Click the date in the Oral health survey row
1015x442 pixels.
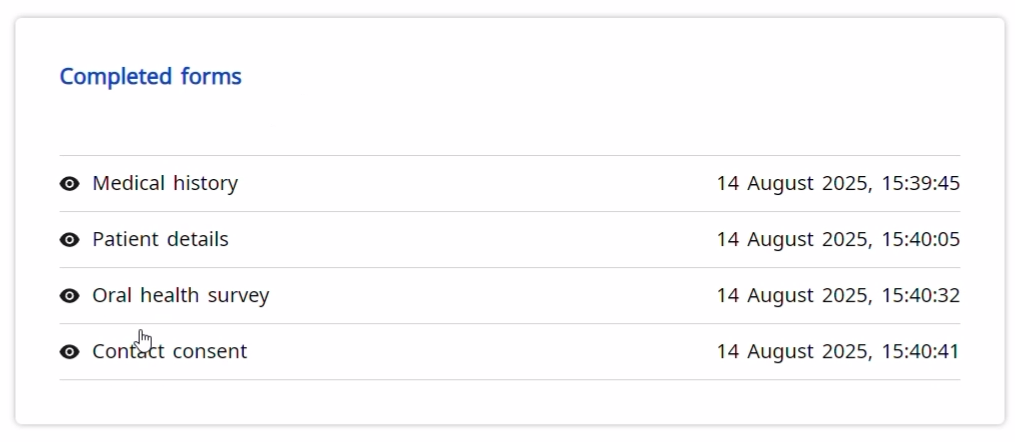pos(794,296)
